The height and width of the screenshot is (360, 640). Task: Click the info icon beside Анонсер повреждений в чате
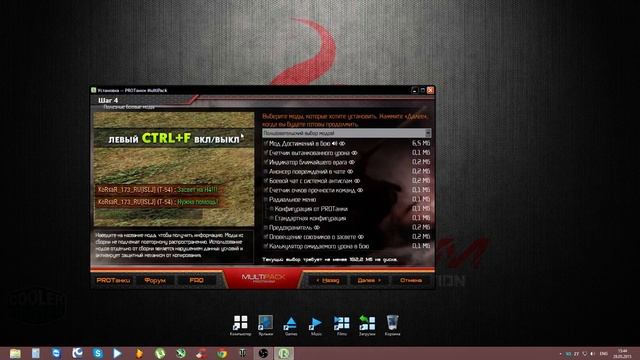coord(350,171)
